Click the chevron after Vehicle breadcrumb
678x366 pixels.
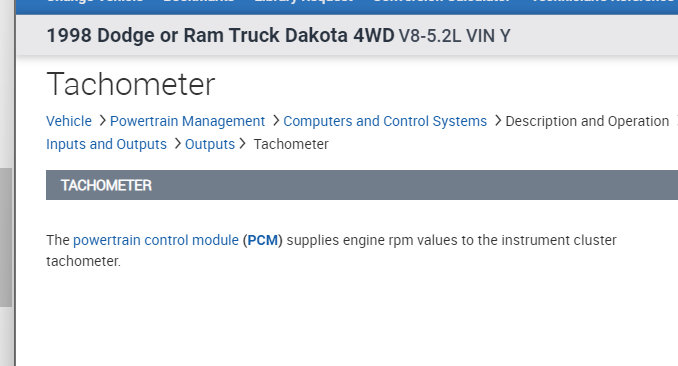point(102,120)
